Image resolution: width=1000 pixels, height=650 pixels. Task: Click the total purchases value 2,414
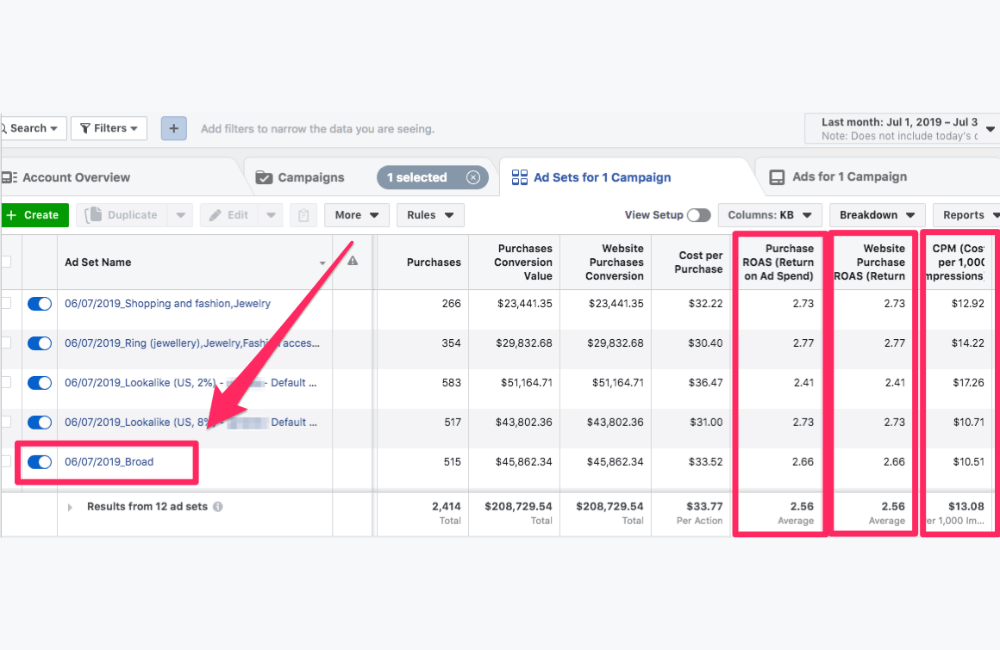click(x=446, y=506)
